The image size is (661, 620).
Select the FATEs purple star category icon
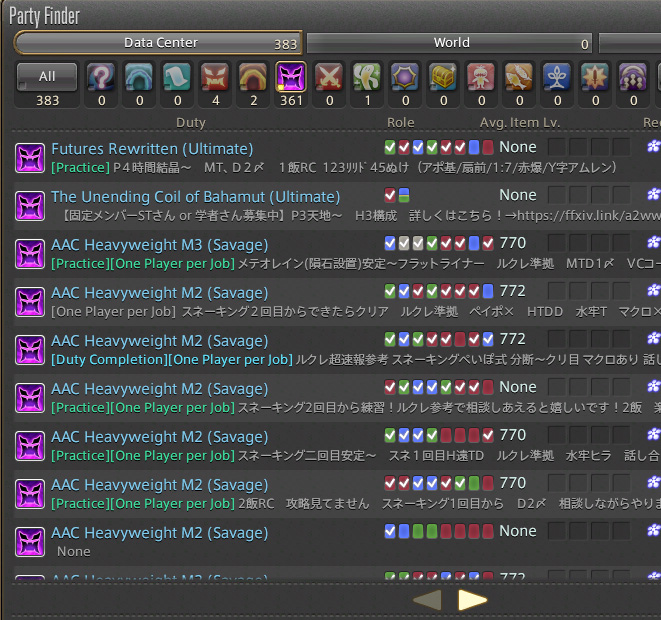point(405,77)
